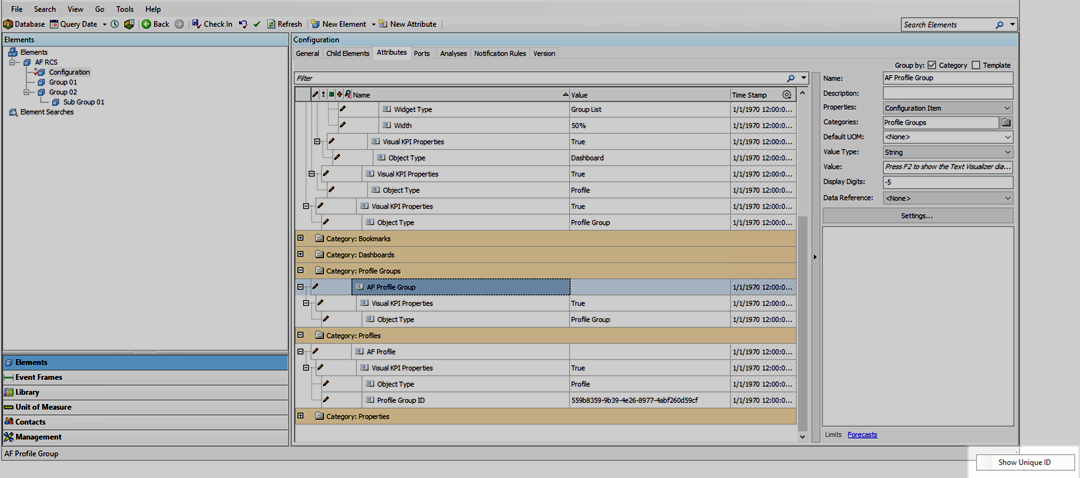Expand the Category: Properties group
Image resolution: width=1080 pixels, height=478 pixels.
[x=301, y=416]
